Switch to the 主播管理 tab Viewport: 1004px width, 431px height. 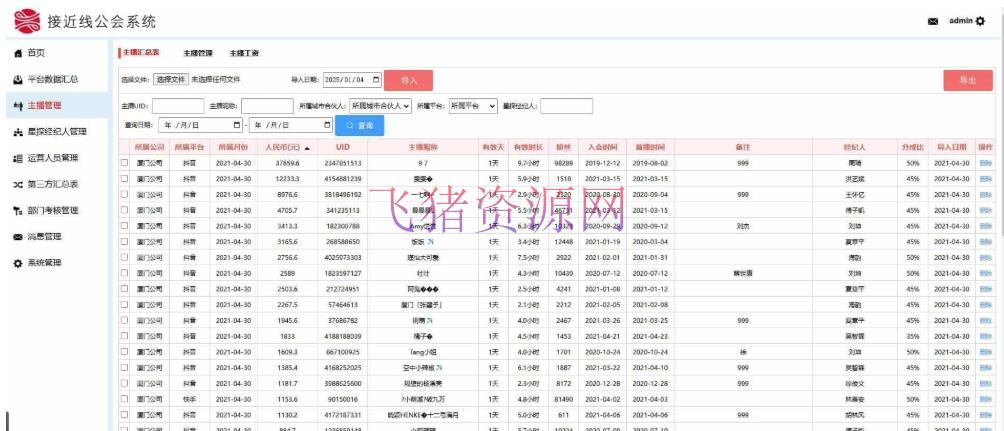coord(198,53)
